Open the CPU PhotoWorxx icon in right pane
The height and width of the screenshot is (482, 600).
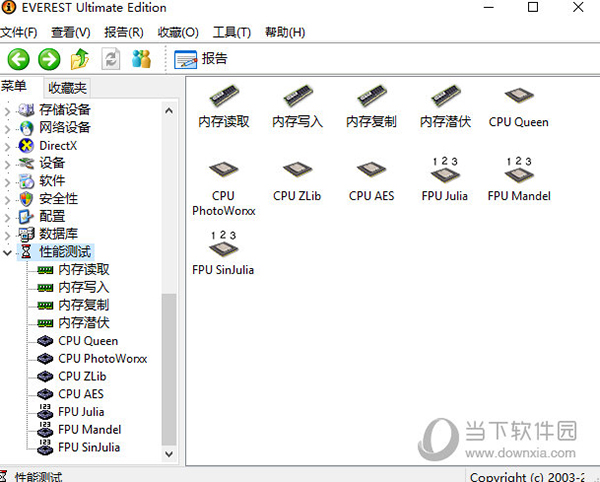pos(223,188)
